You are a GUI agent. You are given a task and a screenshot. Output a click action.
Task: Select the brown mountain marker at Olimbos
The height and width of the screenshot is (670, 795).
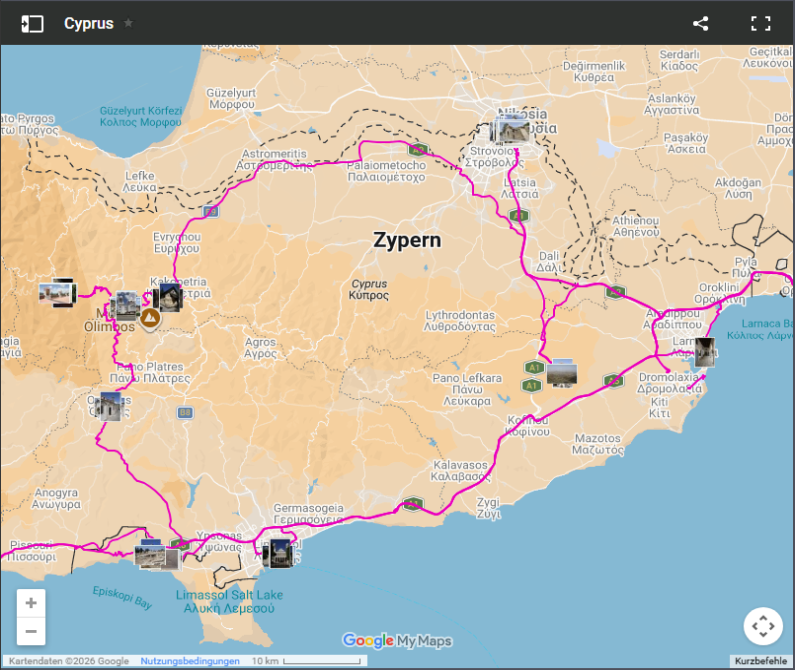click(149, 319)
